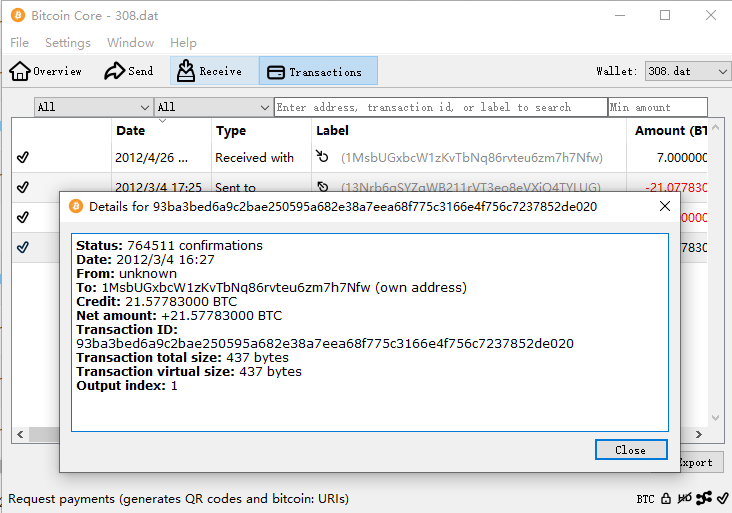
Task: Click the network connections status icon
Action: [x=703, y=498]
